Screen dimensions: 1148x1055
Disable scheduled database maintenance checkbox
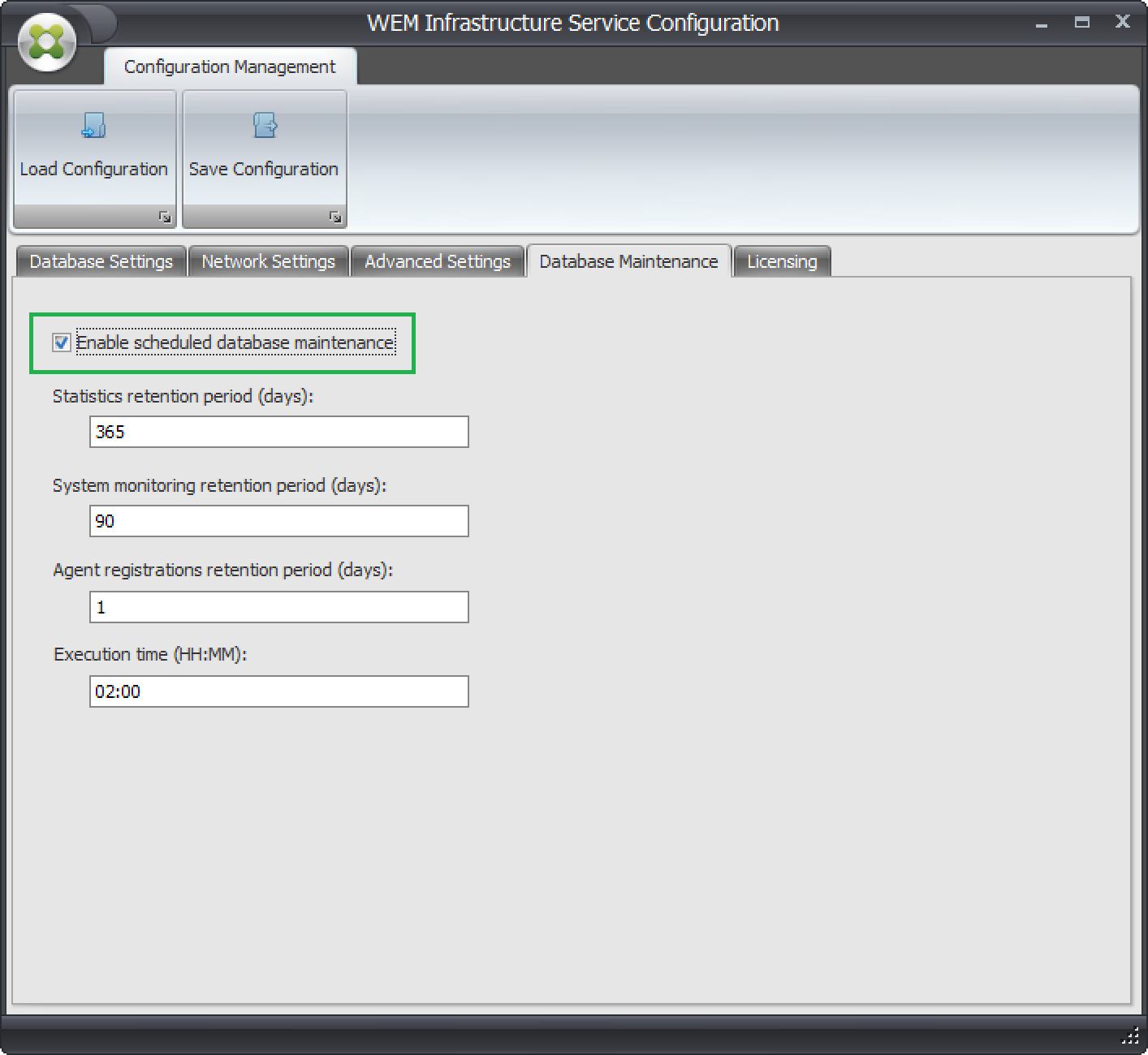pyautogui.click(x=62, y=342)
